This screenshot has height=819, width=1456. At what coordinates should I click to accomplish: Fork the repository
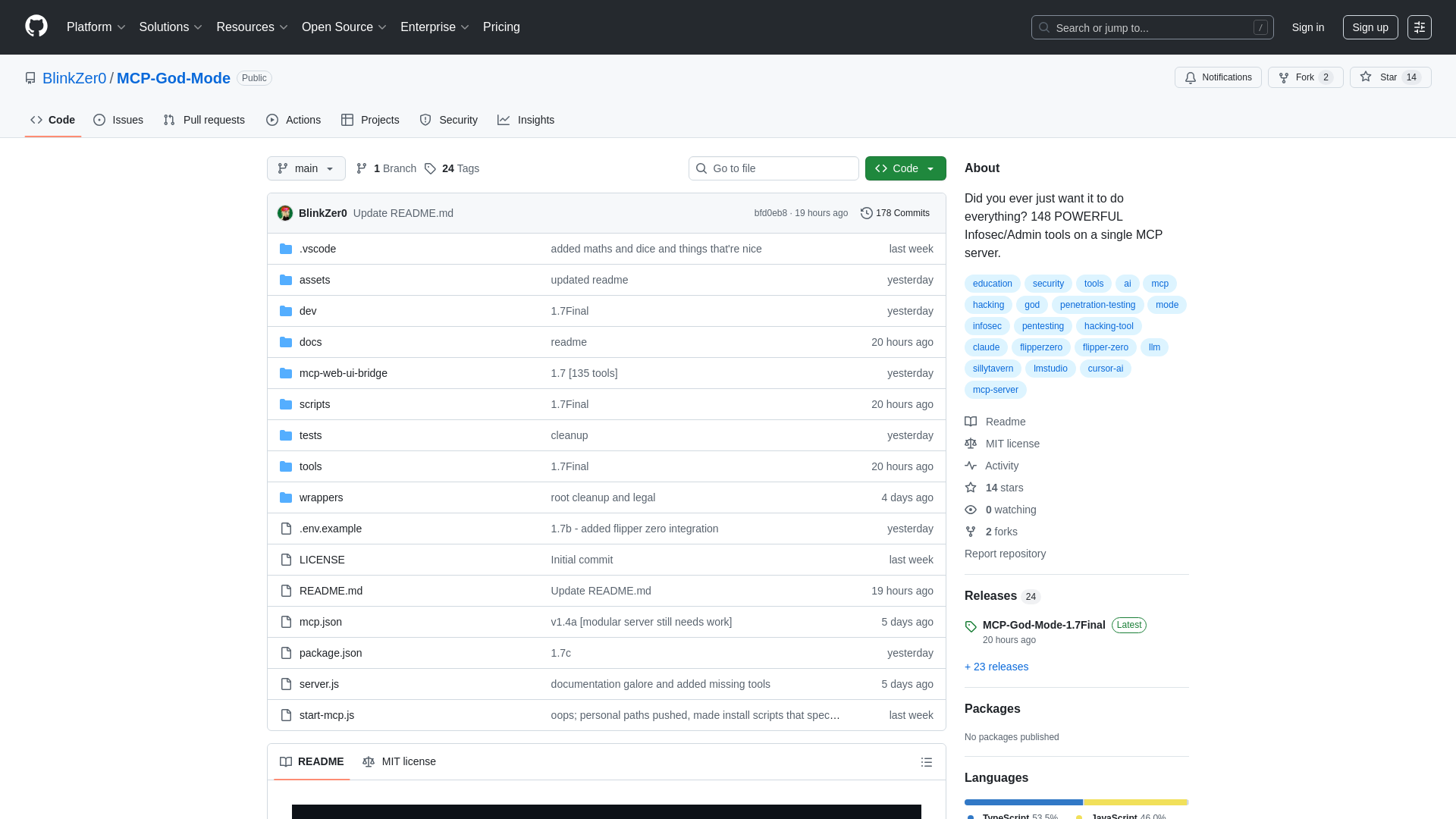point(1305,77)
